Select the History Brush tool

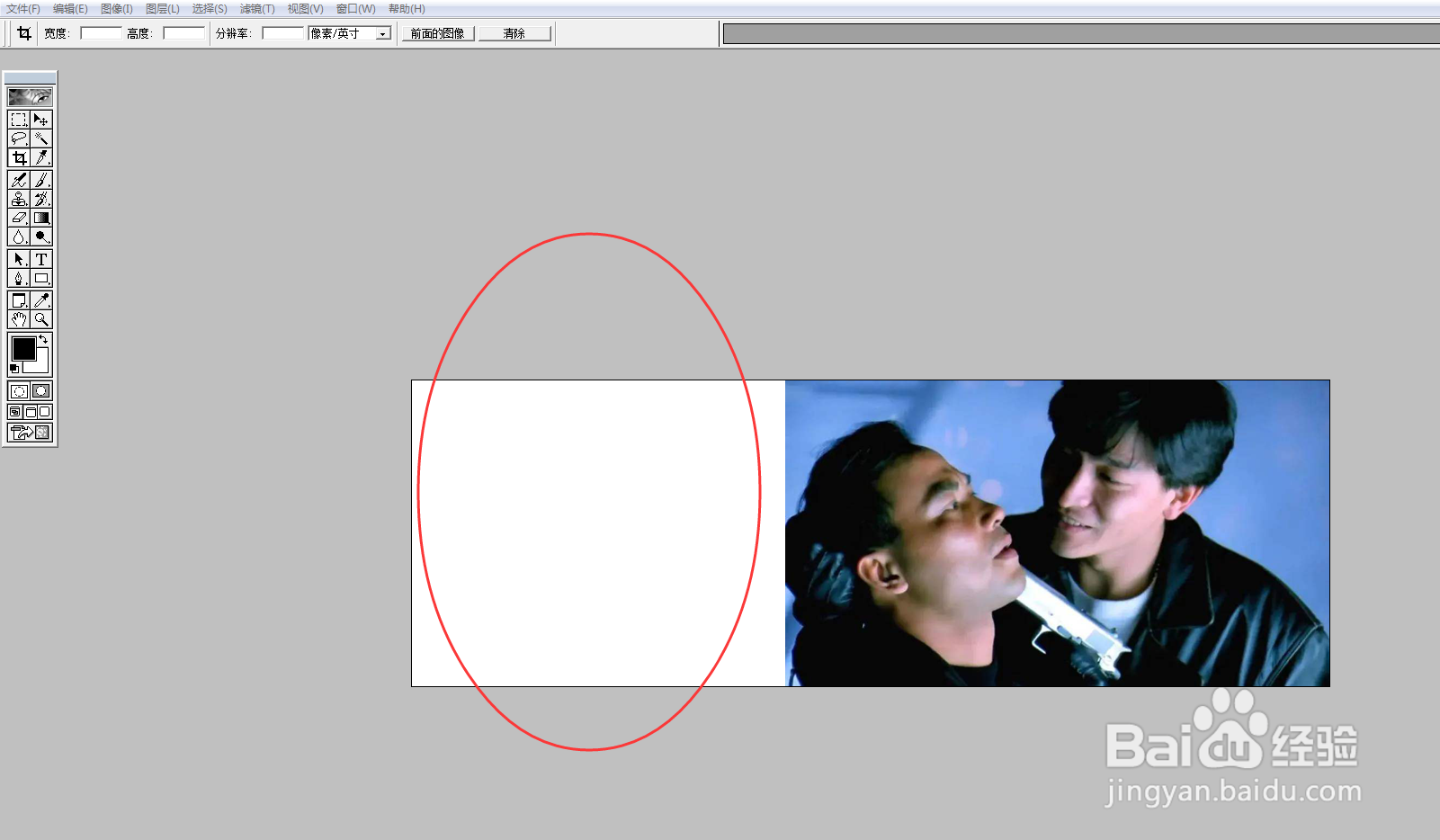coord(41,199)
